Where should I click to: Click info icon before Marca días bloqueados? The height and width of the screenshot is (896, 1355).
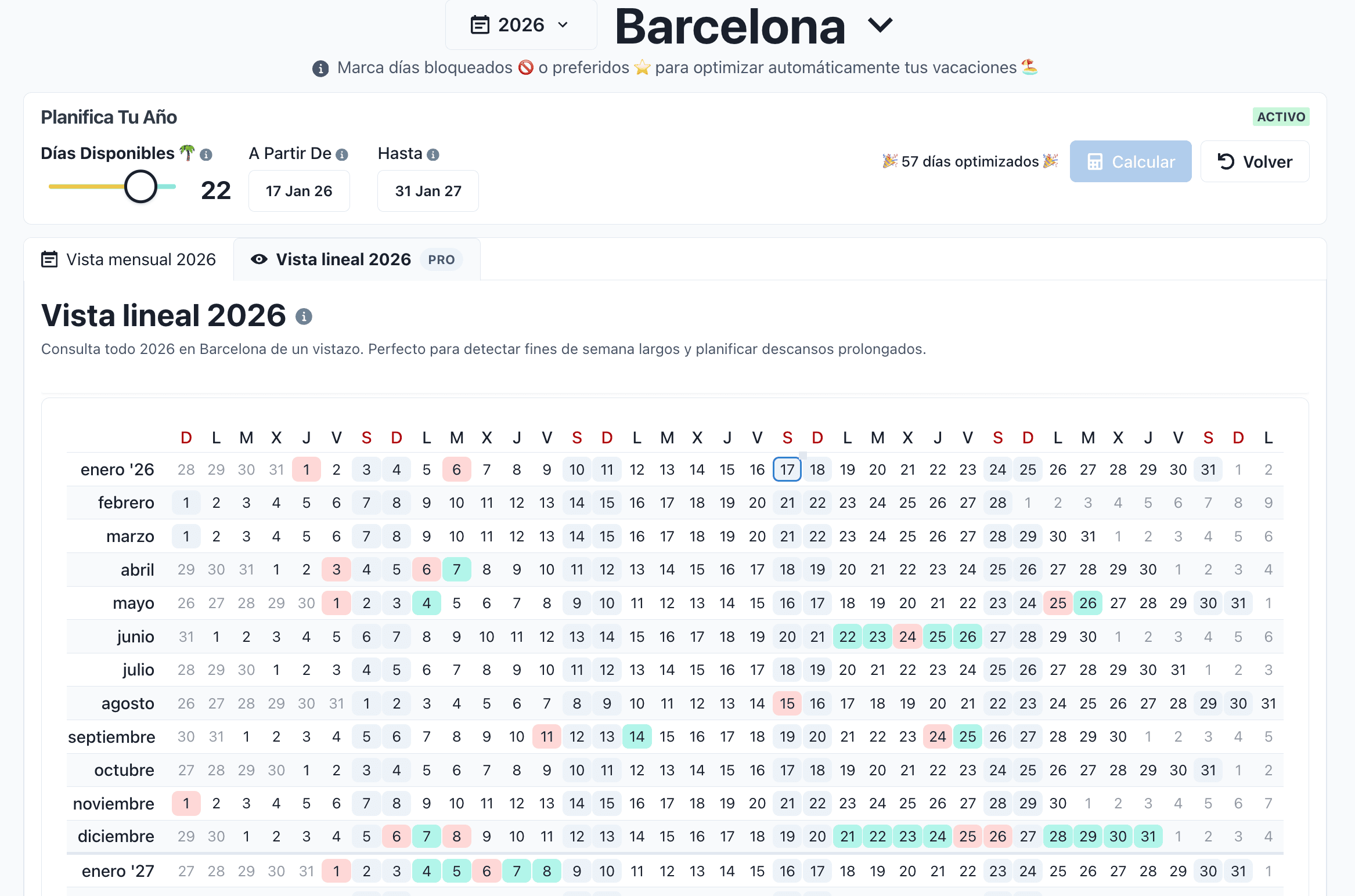[x=320, y=68]
